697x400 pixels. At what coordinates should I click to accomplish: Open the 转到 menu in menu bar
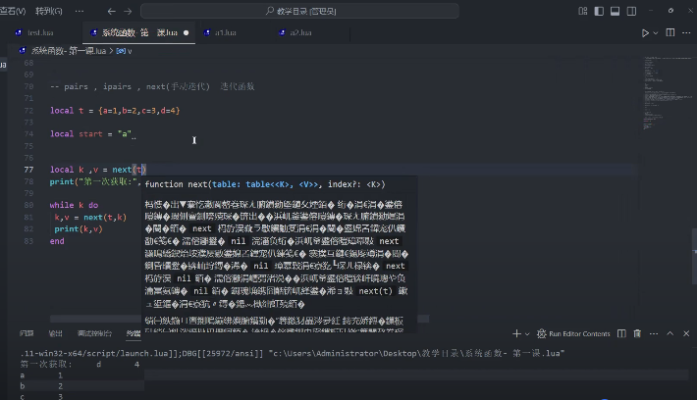click(46, 11)
